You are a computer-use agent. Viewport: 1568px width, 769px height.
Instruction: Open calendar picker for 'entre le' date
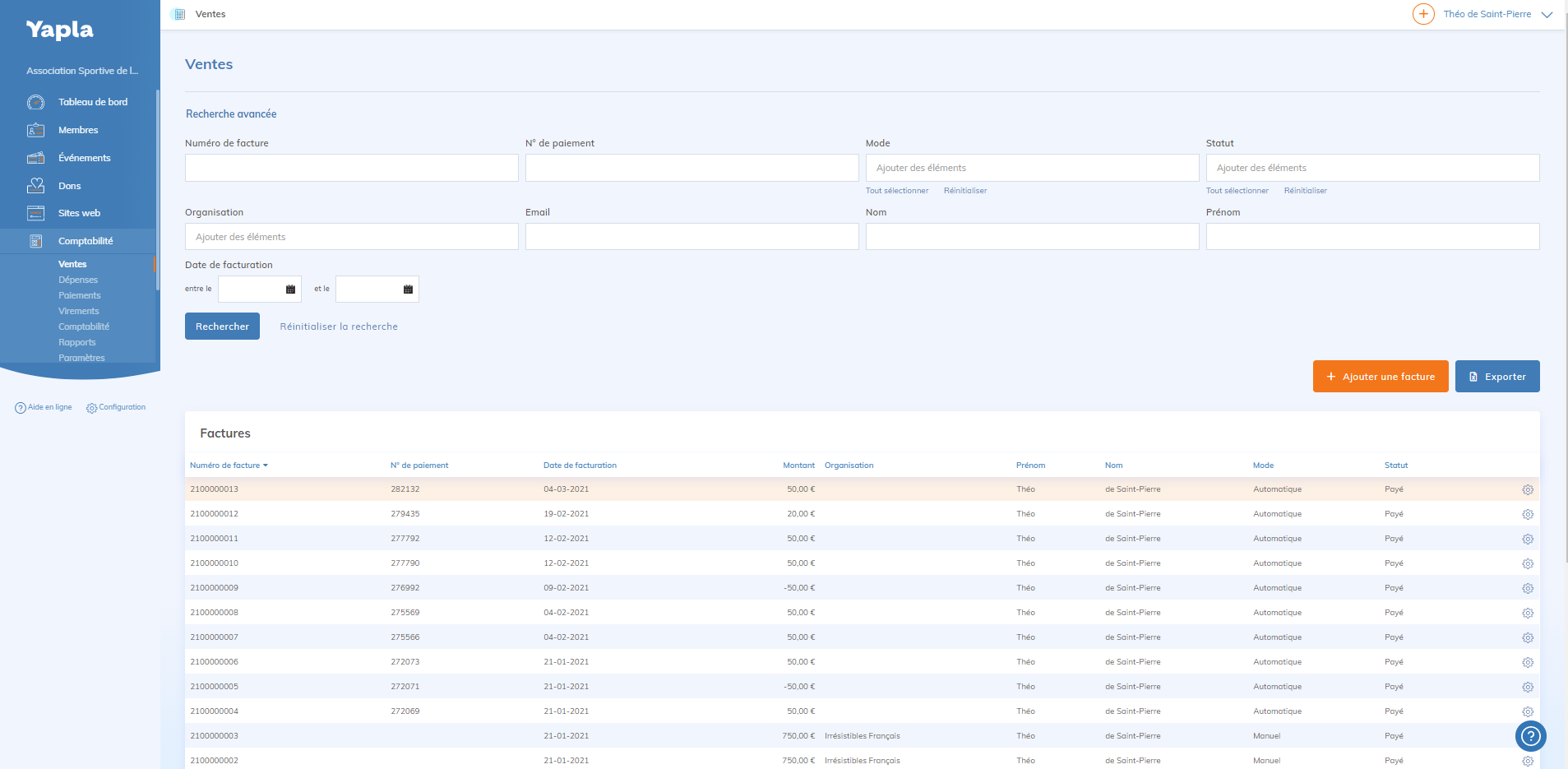[x=290, y=290]
